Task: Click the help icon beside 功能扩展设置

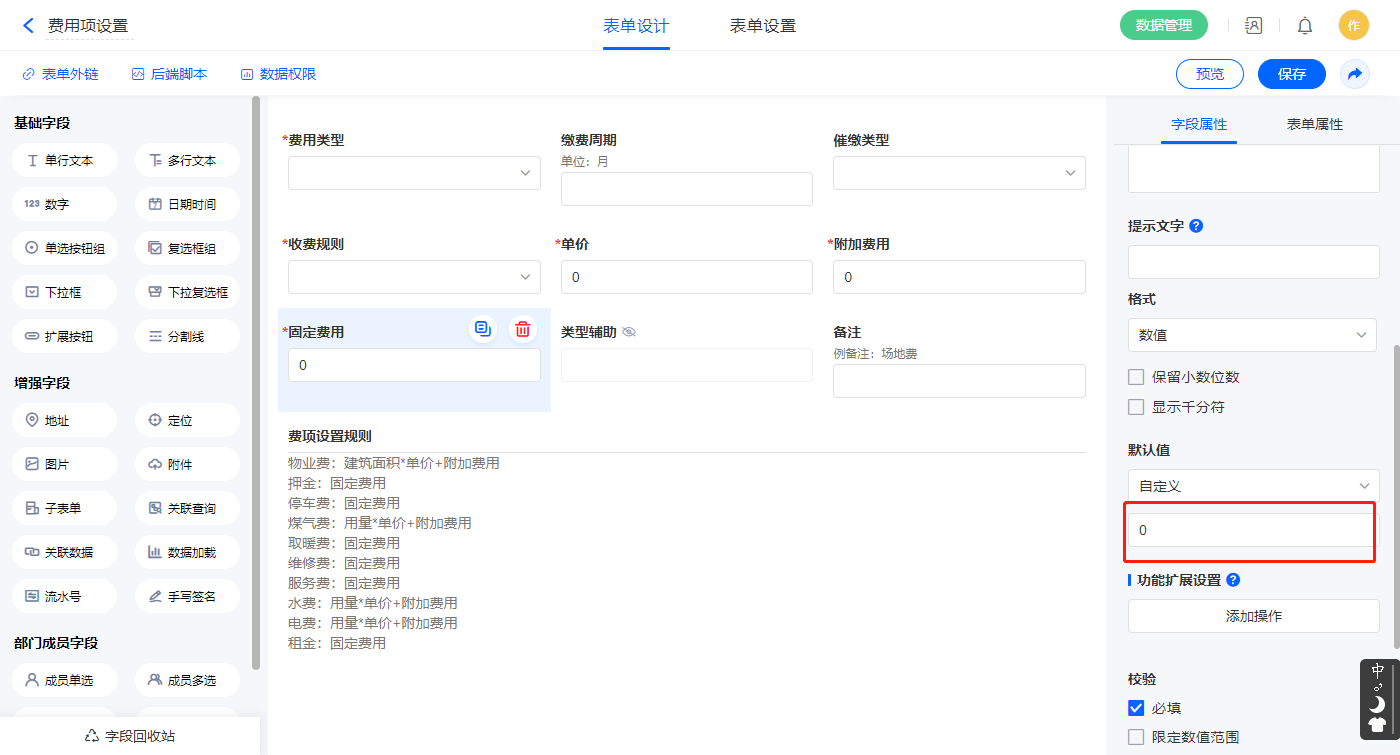Action: [1233, 580]
